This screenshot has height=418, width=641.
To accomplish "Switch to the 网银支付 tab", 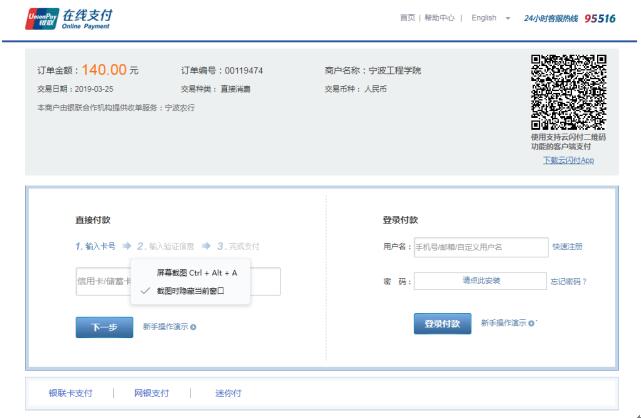I will pos(151,393).
